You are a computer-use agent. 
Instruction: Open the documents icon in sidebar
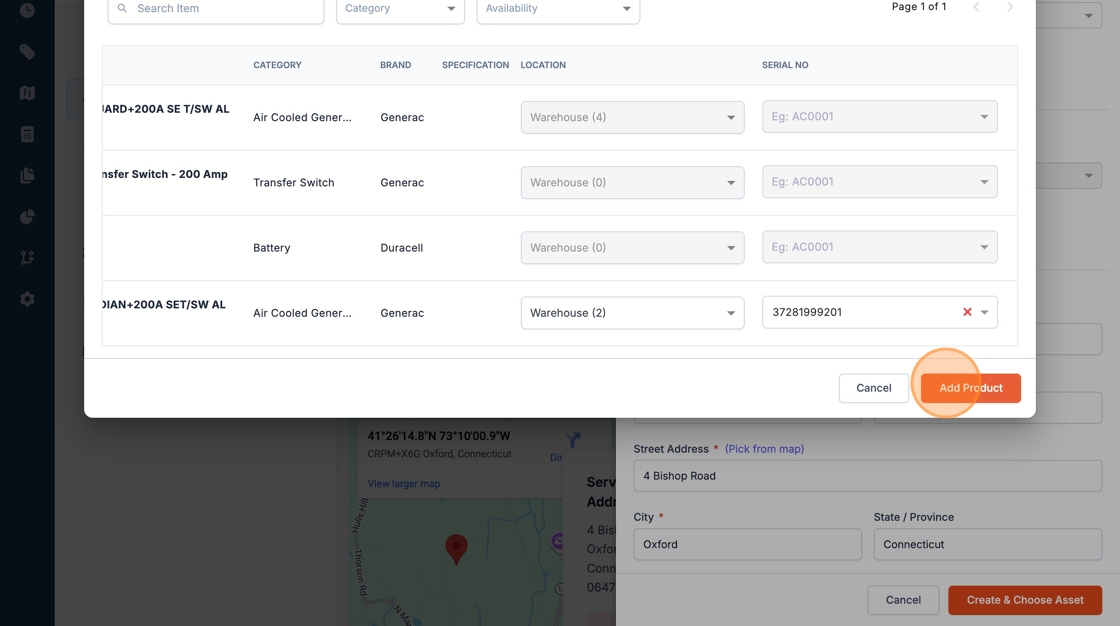coord(27,176)
